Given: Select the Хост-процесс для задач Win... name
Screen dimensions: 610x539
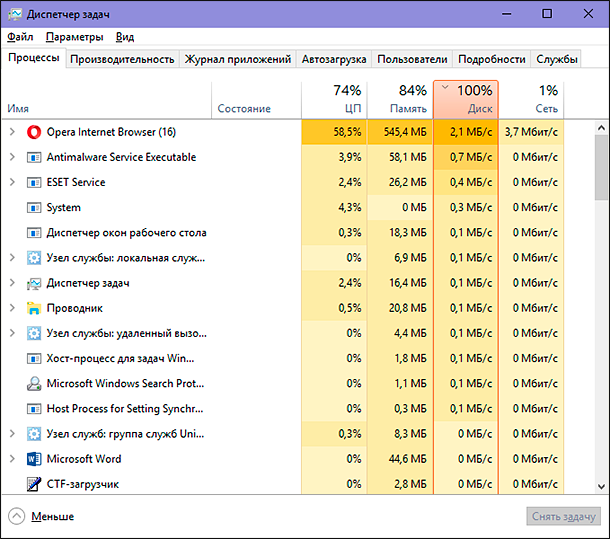Looking at the screenshot, I should (x=120, y=358).
